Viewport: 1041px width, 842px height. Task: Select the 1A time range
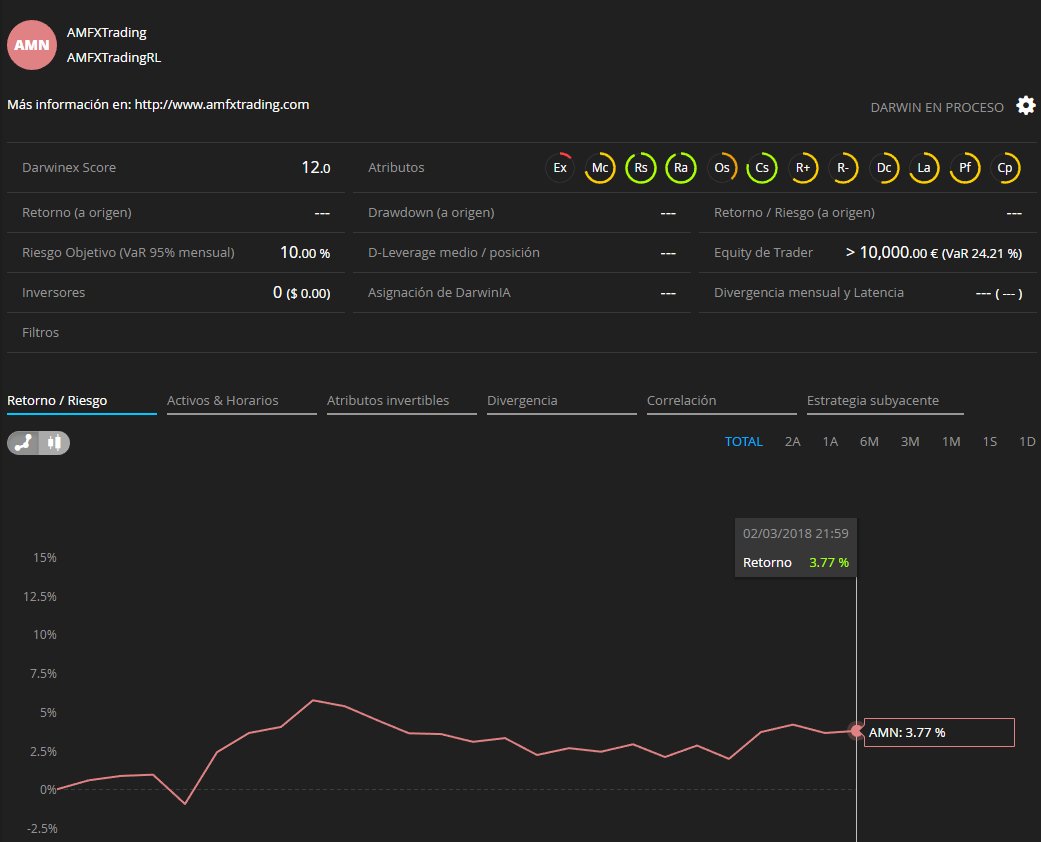click(x=831, y=442)
